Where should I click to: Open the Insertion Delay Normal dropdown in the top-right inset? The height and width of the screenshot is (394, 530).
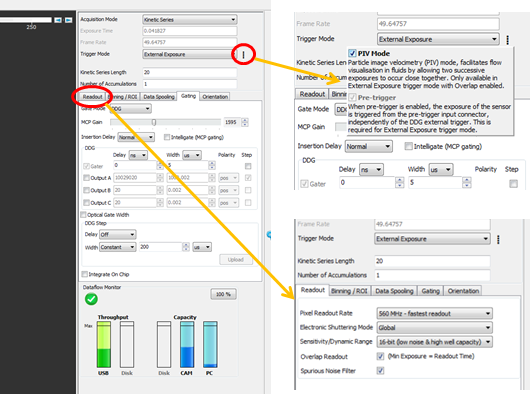point(368,147)
